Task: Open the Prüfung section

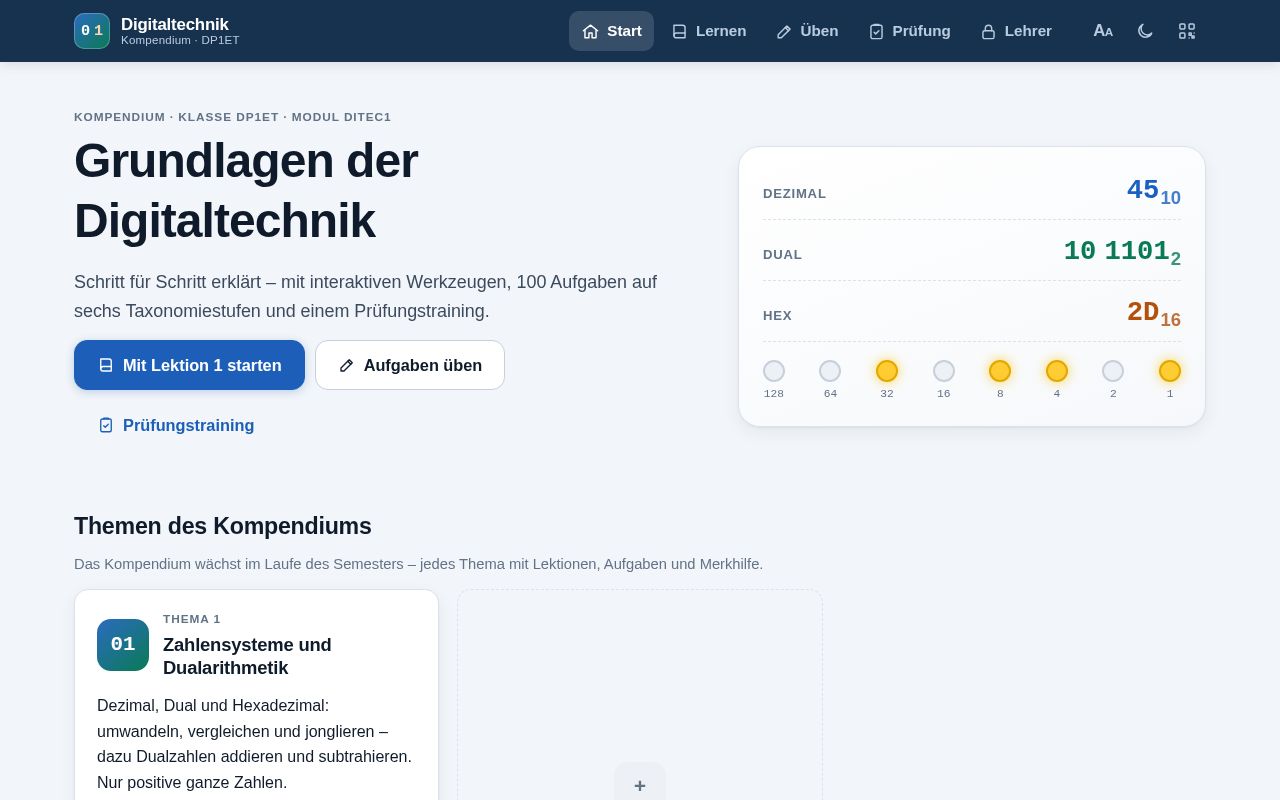Action: coord(909,31)
